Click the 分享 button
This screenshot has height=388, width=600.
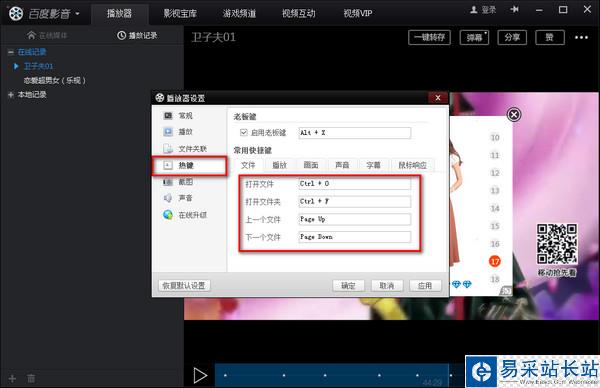pyautogui.click(x=512, y=37)
